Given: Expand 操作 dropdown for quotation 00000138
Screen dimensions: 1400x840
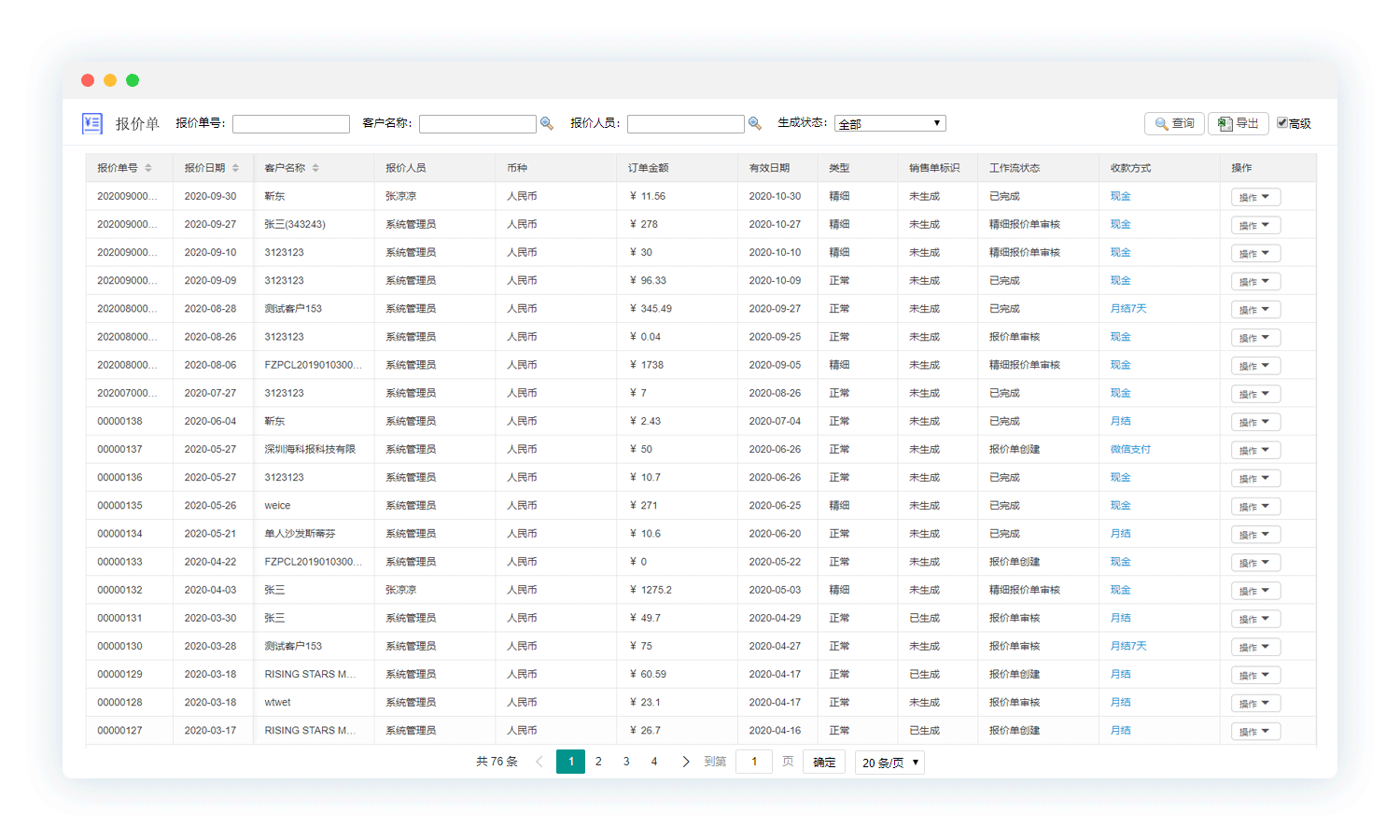Looking at the screenshot, I should point(1255,422).
